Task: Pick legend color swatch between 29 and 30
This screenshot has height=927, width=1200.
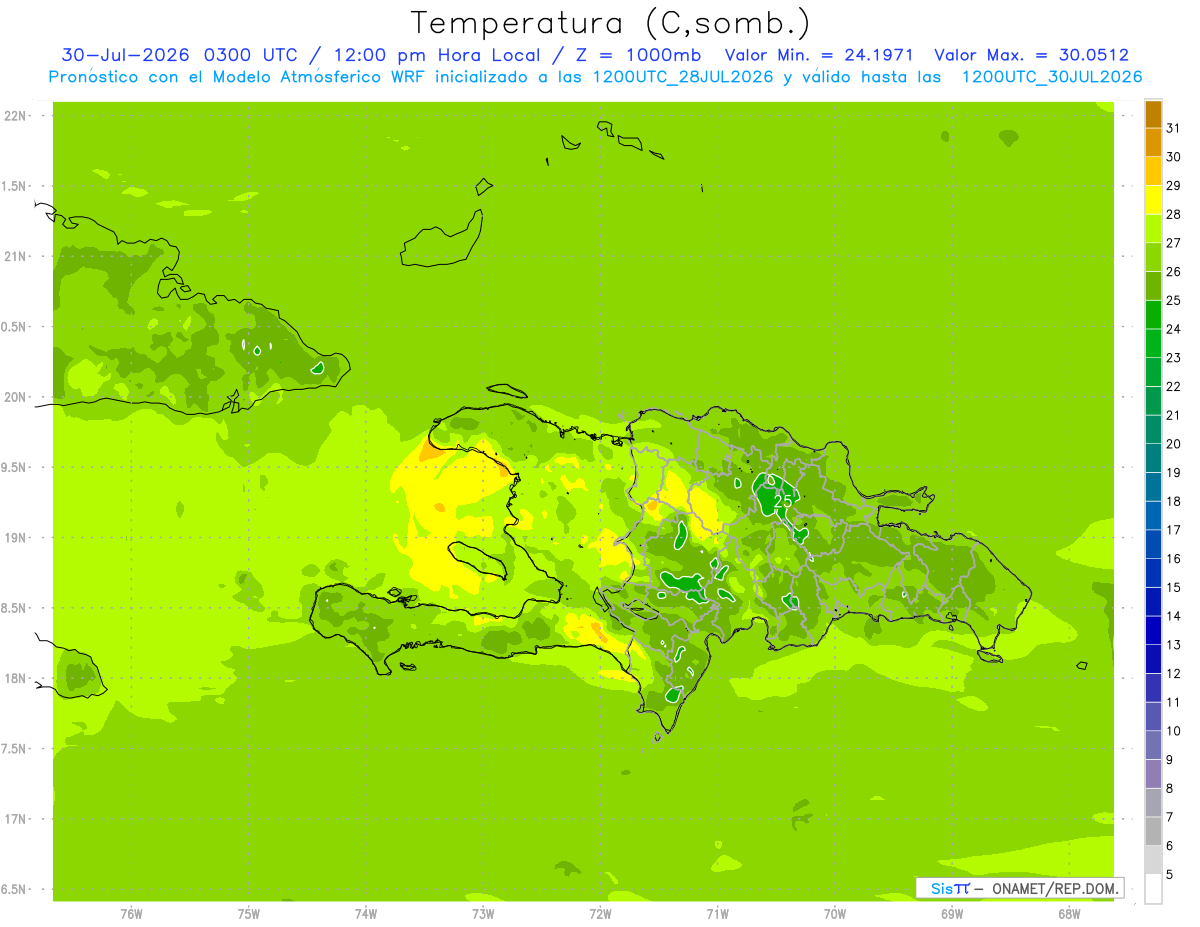Action: [x=1153, y=171]
